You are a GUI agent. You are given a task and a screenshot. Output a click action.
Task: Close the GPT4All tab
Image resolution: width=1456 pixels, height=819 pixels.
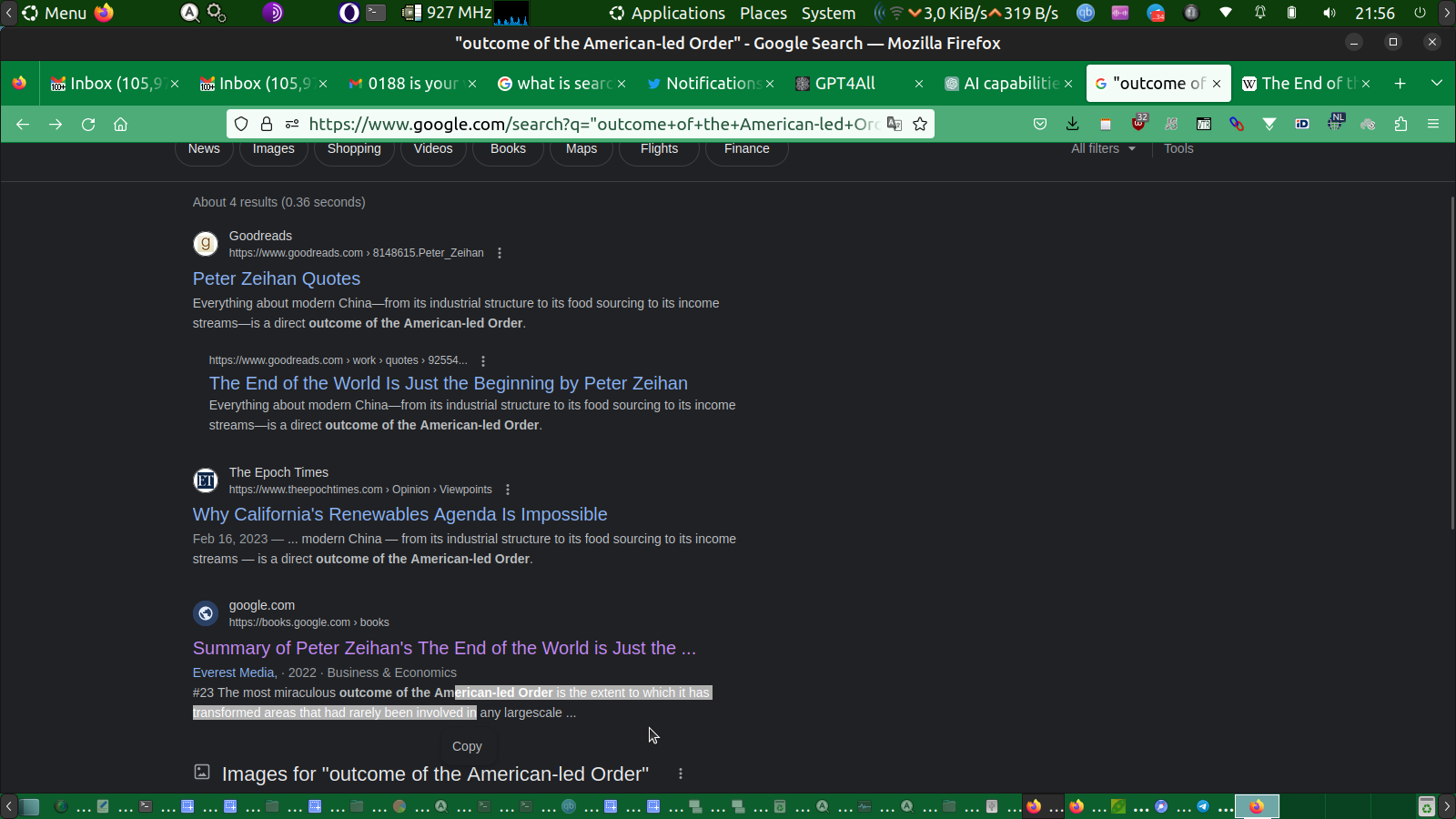919,84
